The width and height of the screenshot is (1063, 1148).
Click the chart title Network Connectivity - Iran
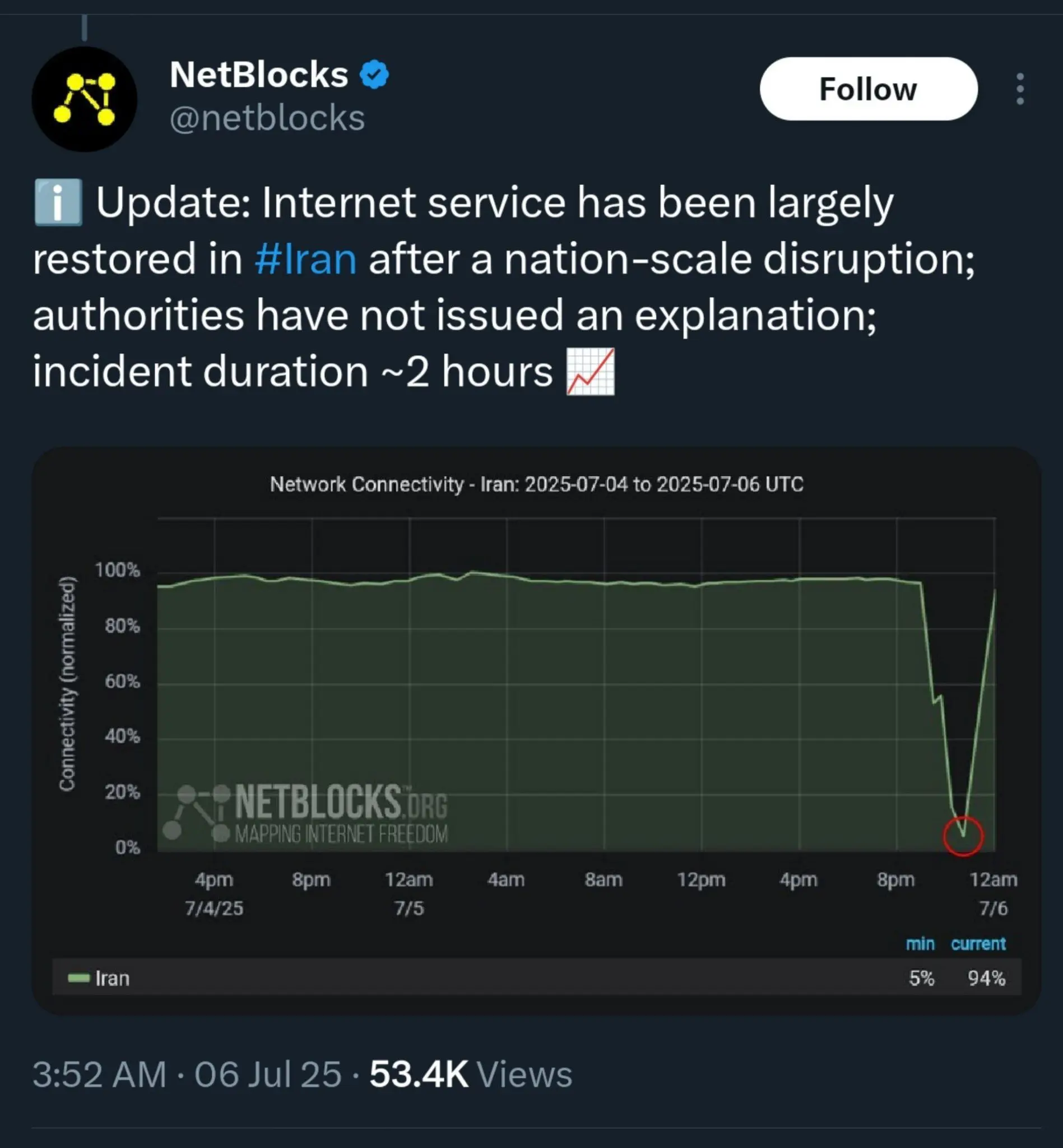[x=536, y=484]
